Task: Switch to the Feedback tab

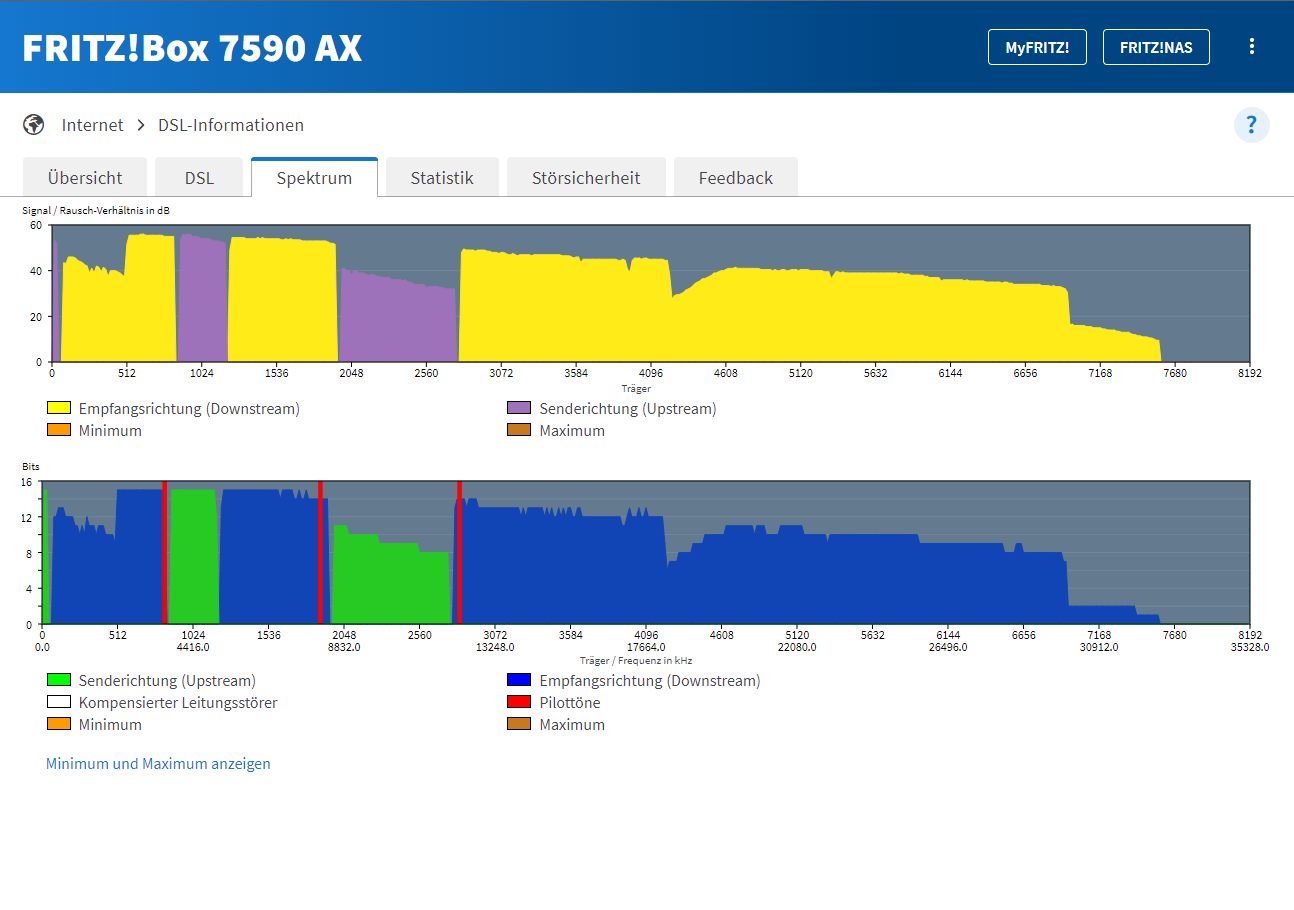Action: click(x=736, y=177)
